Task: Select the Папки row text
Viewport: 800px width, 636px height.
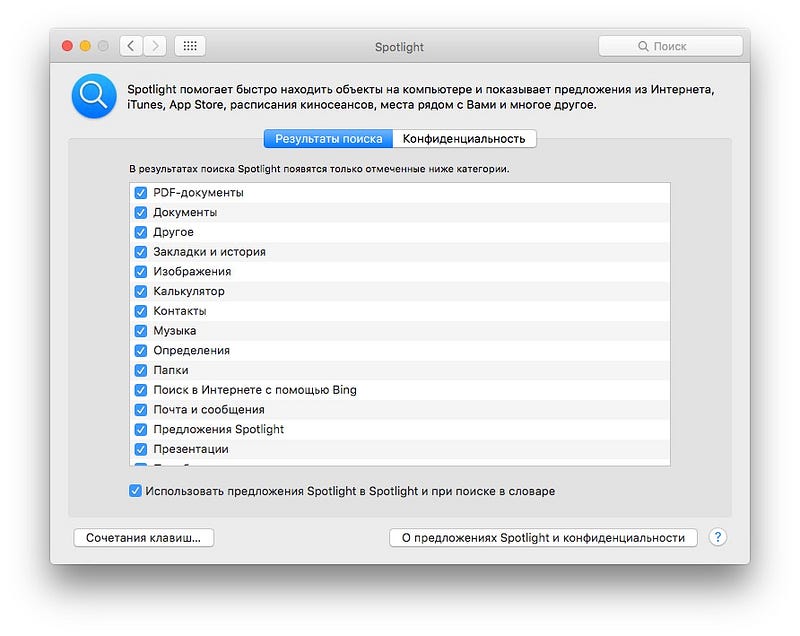Action: (x=171, y=370)
